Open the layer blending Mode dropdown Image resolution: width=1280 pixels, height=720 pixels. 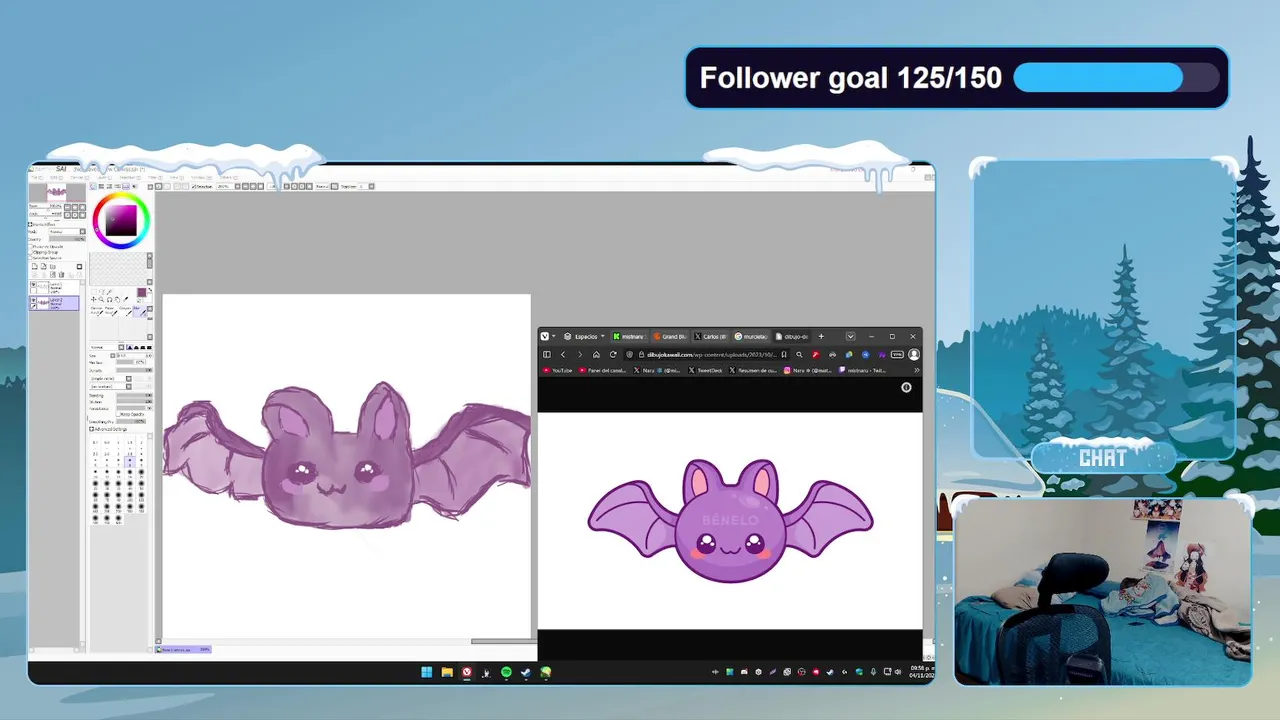(x=68, y=231)
